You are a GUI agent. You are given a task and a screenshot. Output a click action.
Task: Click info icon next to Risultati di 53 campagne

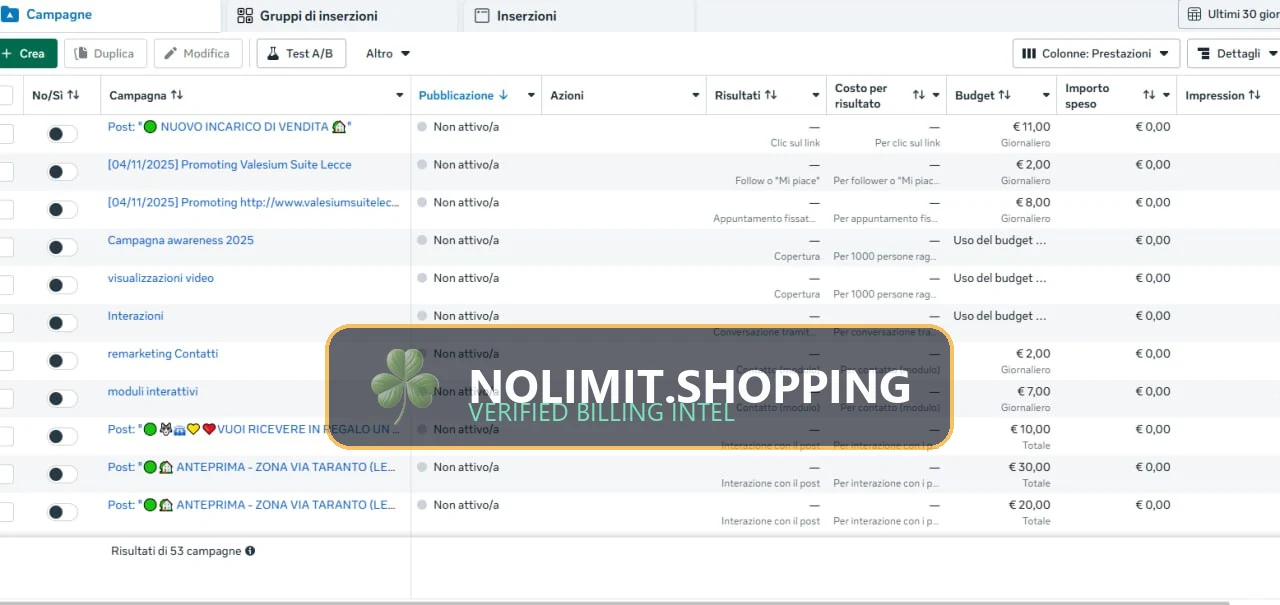coord(250,551)
